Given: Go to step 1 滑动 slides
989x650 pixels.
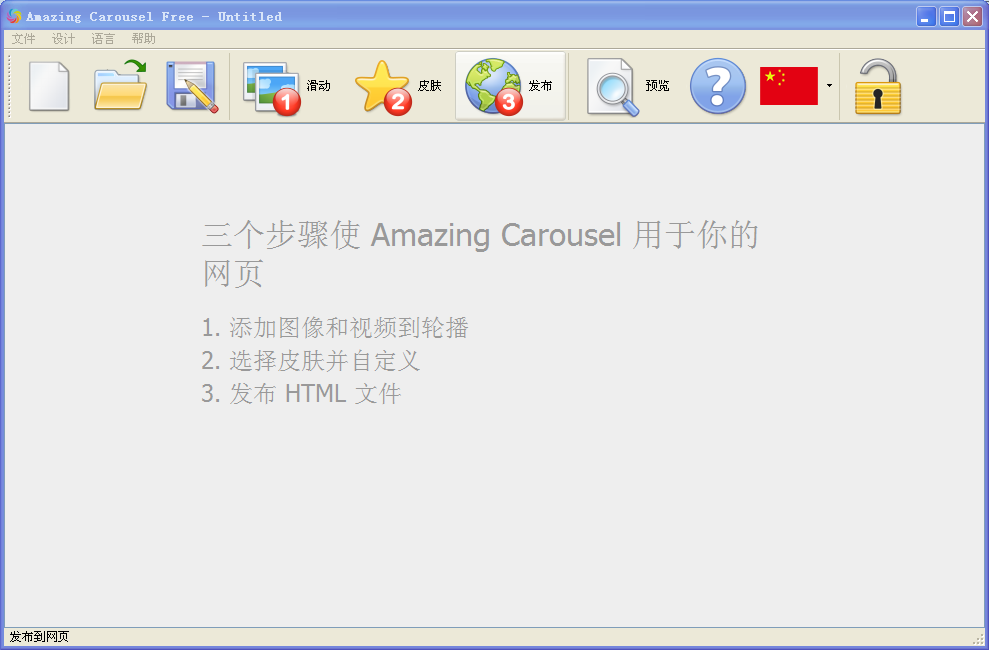Looking at the screenshot, I should [x=287, y=86].
